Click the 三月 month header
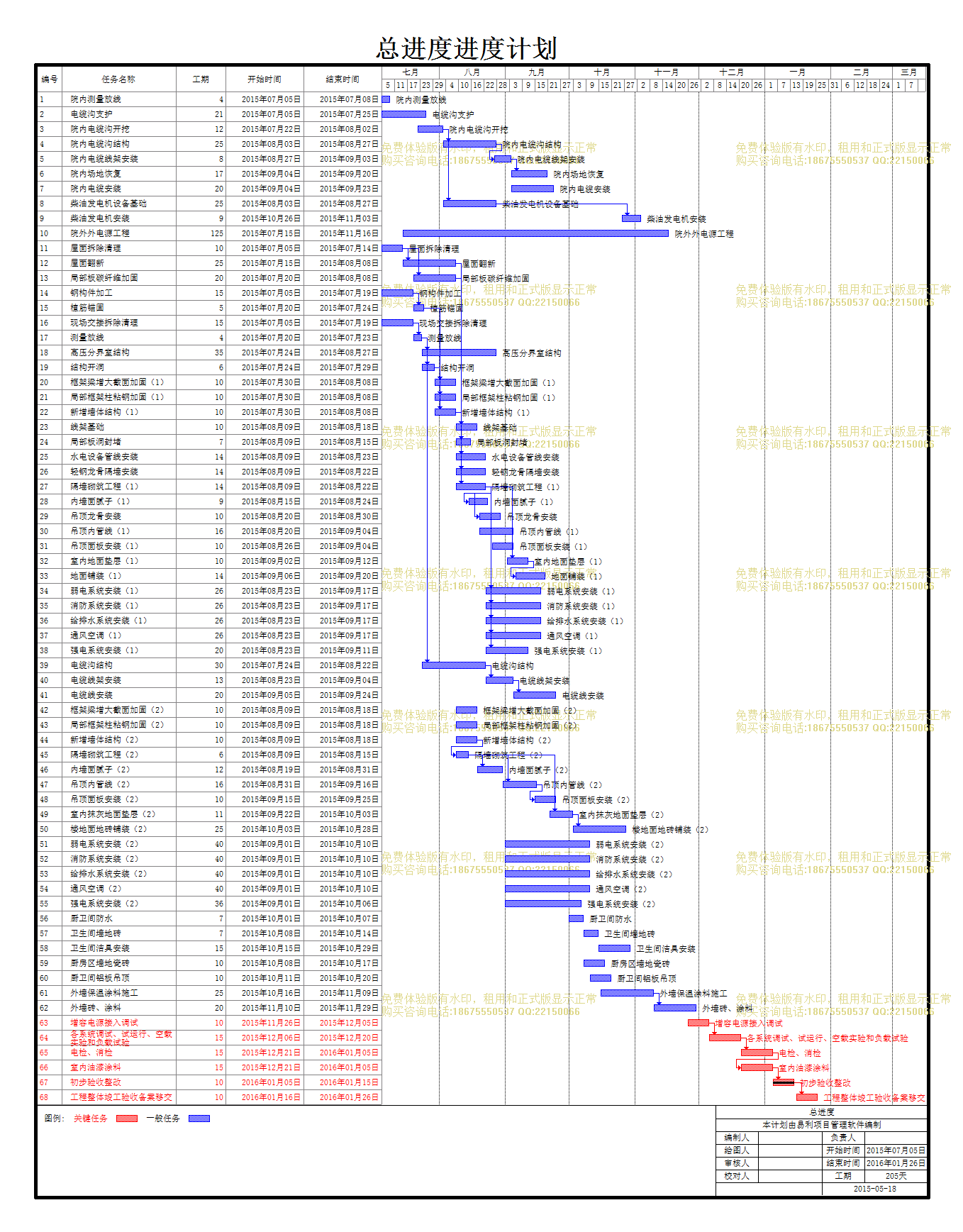This screenshot has height=1232, width=963. click(909, 72)
